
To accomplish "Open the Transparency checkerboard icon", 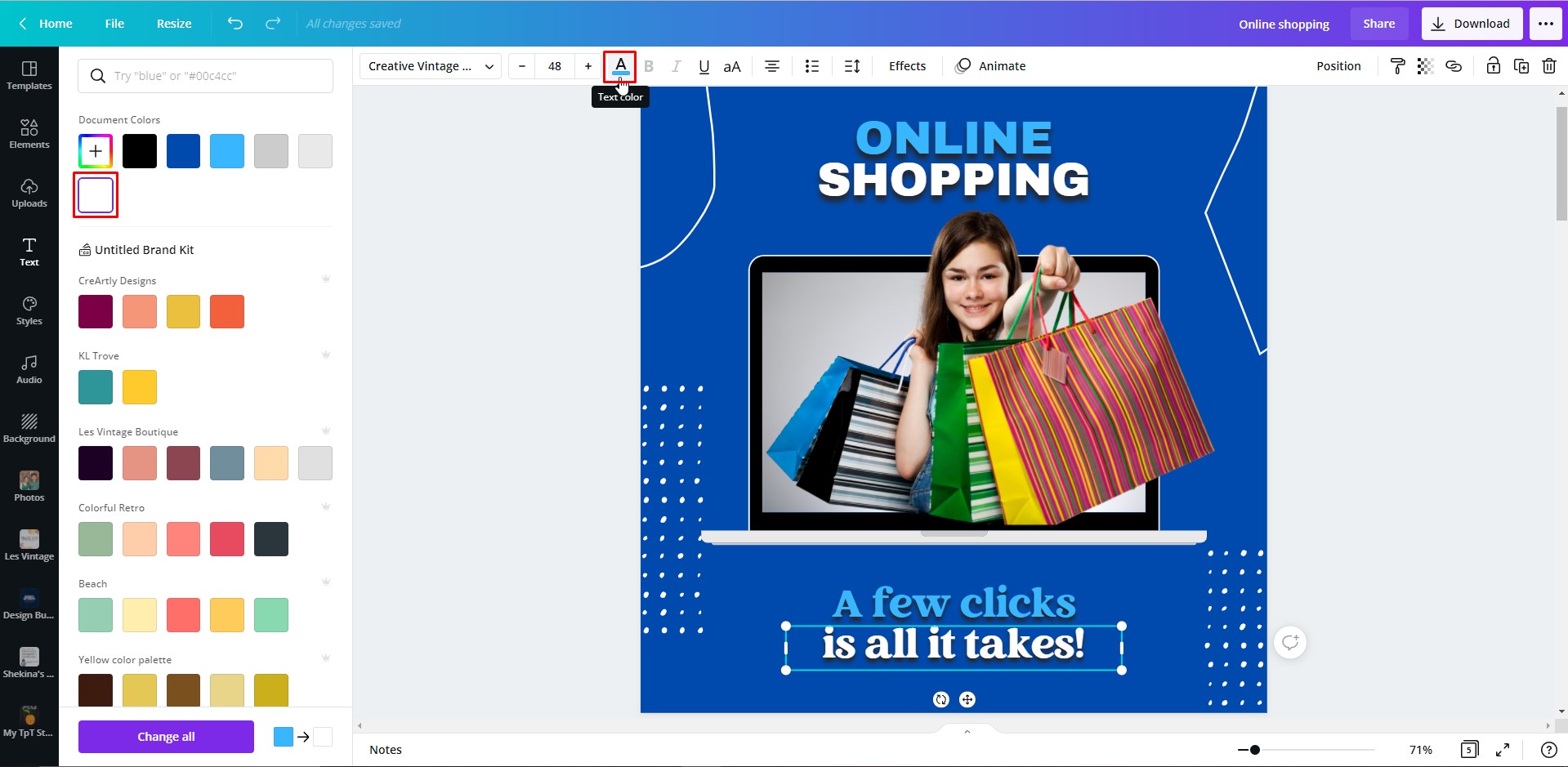I will point(1426,66).
